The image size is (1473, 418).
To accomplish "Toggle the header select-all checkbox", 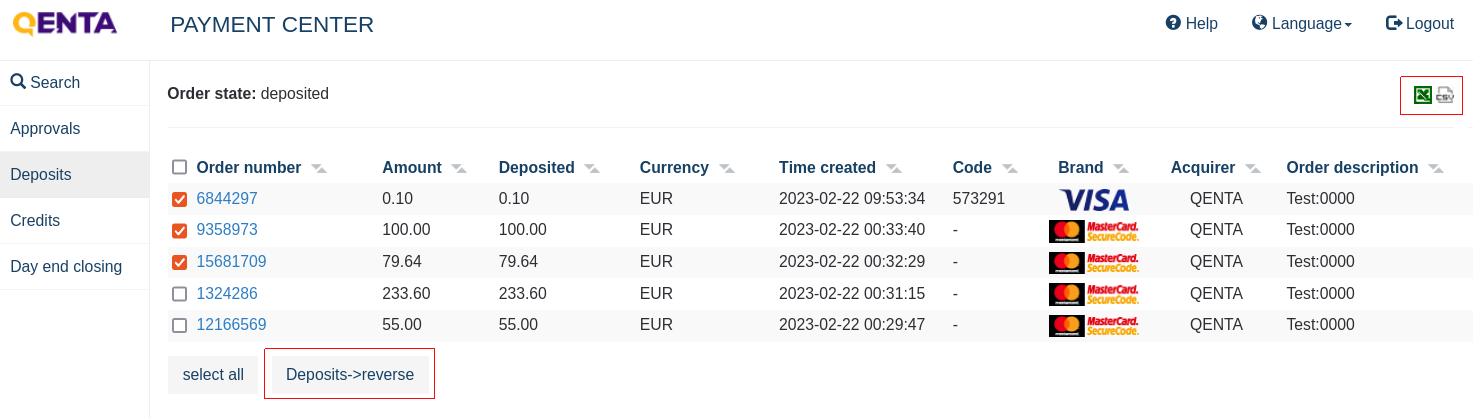I will click(x=179, y=167).
